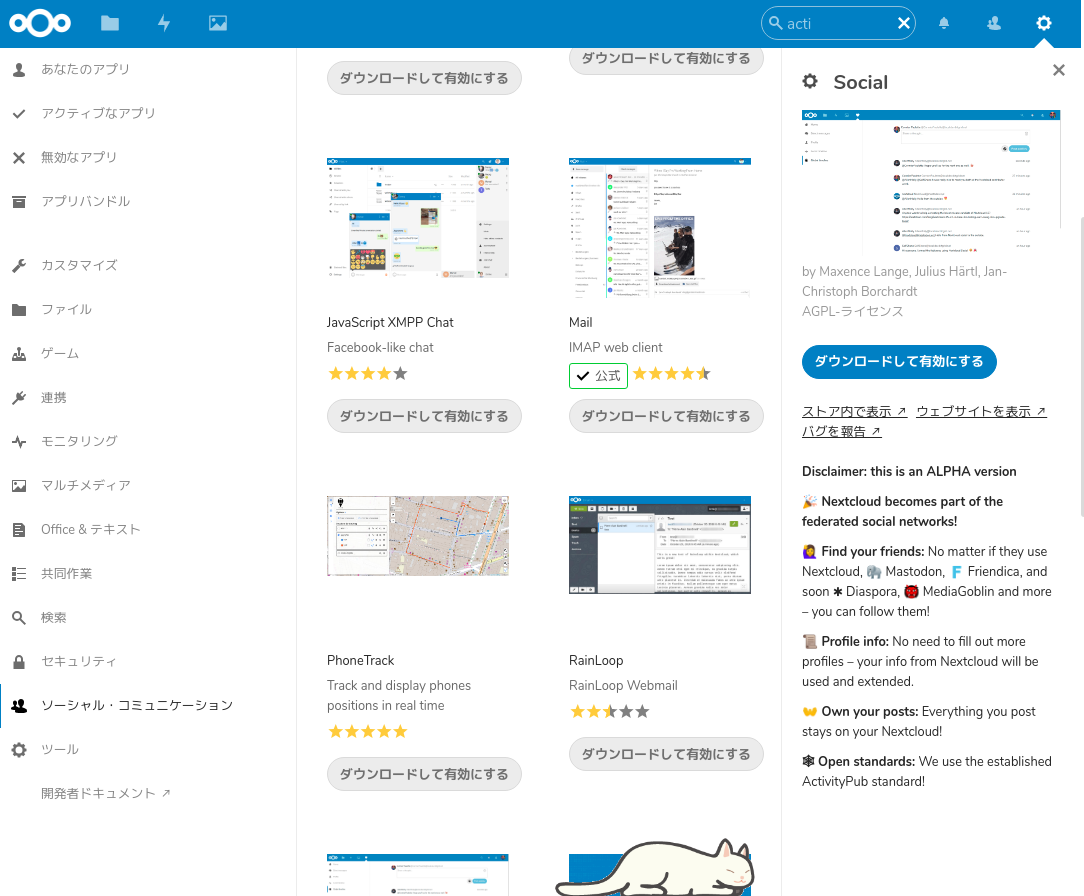Browse the モニタリング category
Viewport: 1084px width, 896px height.
[x=79, y=442]
